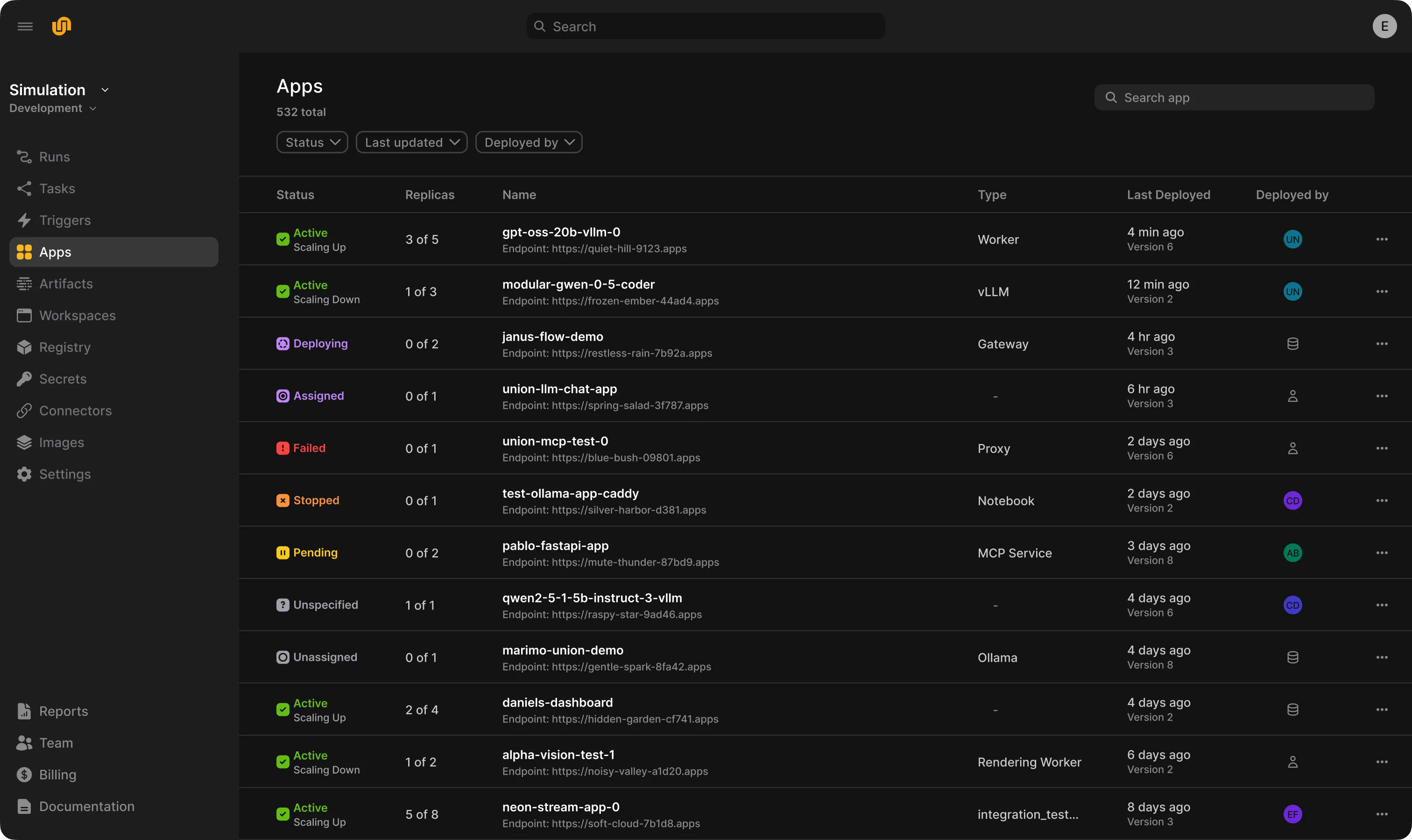
Task: Click the Failed status icon
Action: (x=282, y=448)
